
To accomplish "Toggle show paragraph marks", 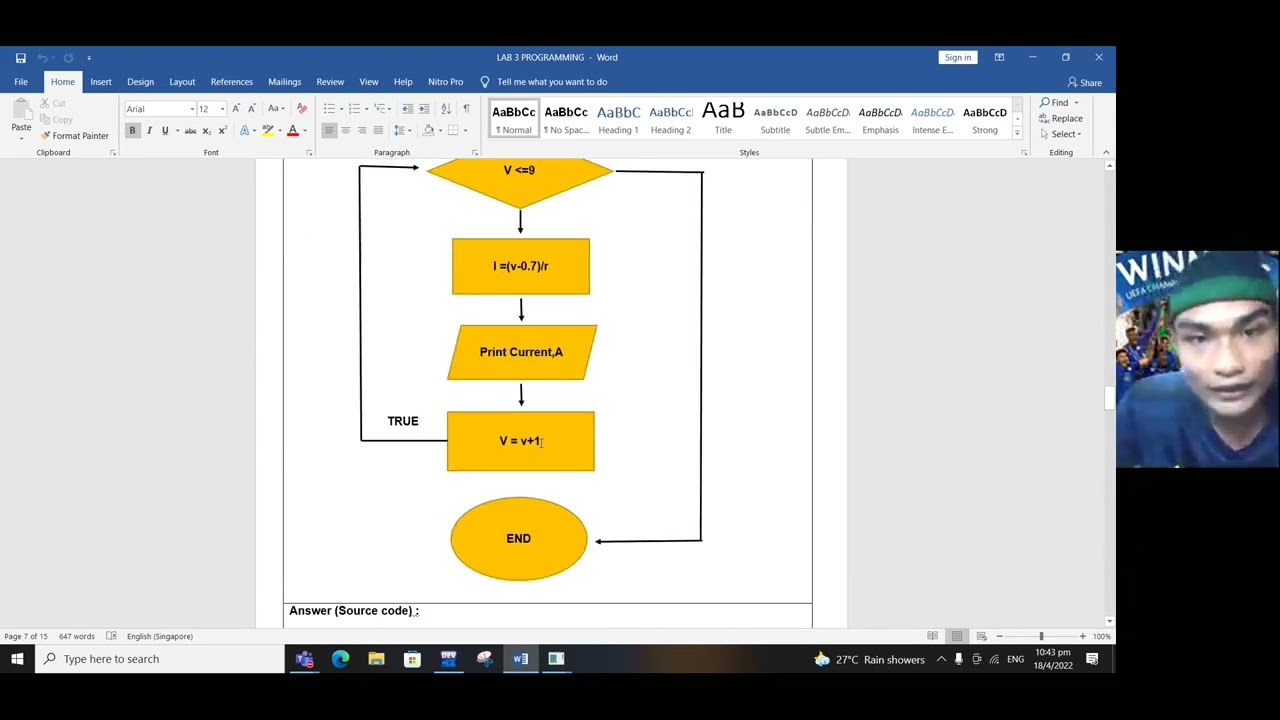I will pyautogui.click(x=466, y=109).
